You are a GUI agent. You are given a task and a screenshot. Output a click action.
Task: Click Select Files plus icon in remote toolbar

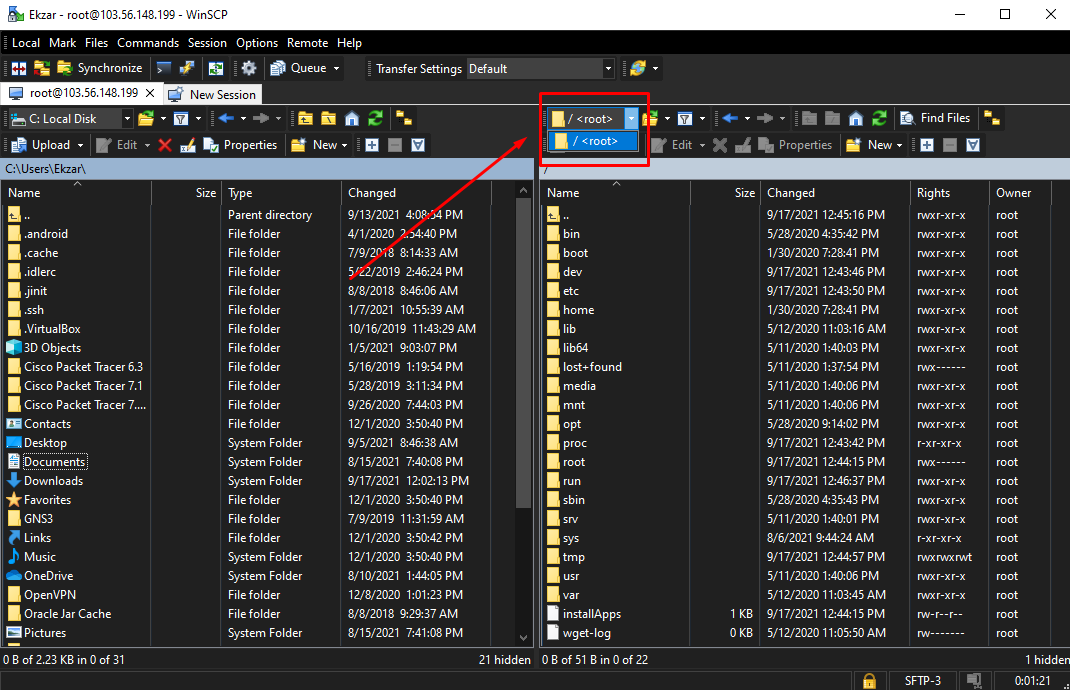(x=927, y=145)
